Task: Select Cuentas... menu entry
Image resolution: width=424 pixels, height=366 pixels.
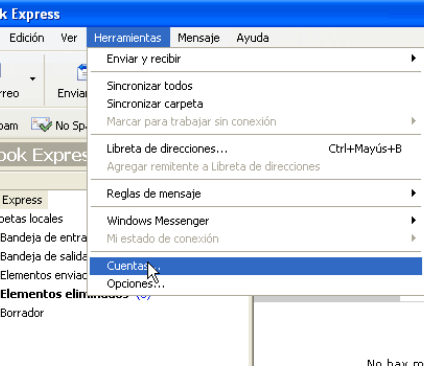Action: [256, 266]
